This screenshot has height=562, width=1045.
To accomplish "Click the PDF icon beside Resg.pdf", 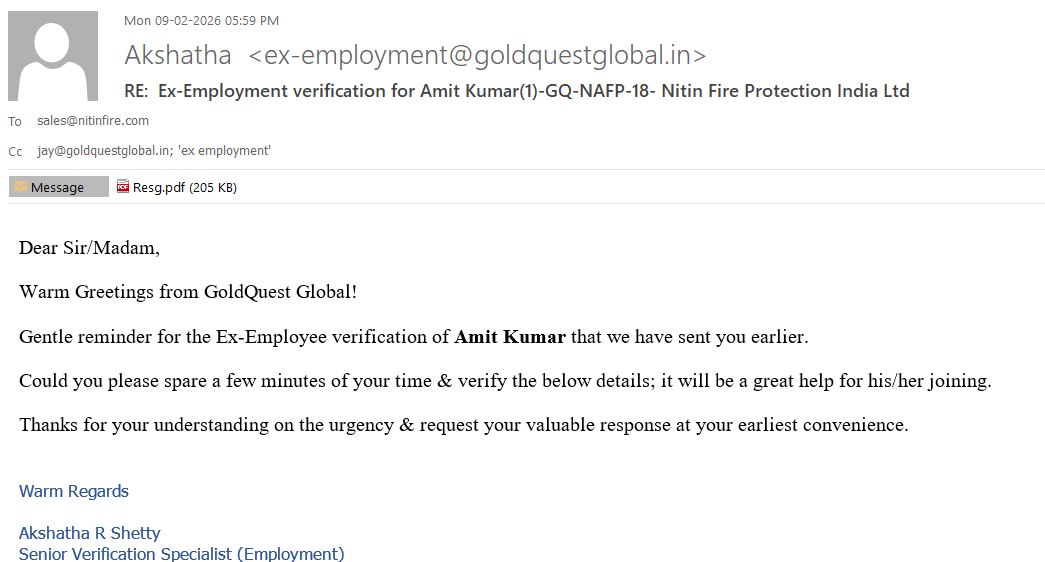I will 124,187.
